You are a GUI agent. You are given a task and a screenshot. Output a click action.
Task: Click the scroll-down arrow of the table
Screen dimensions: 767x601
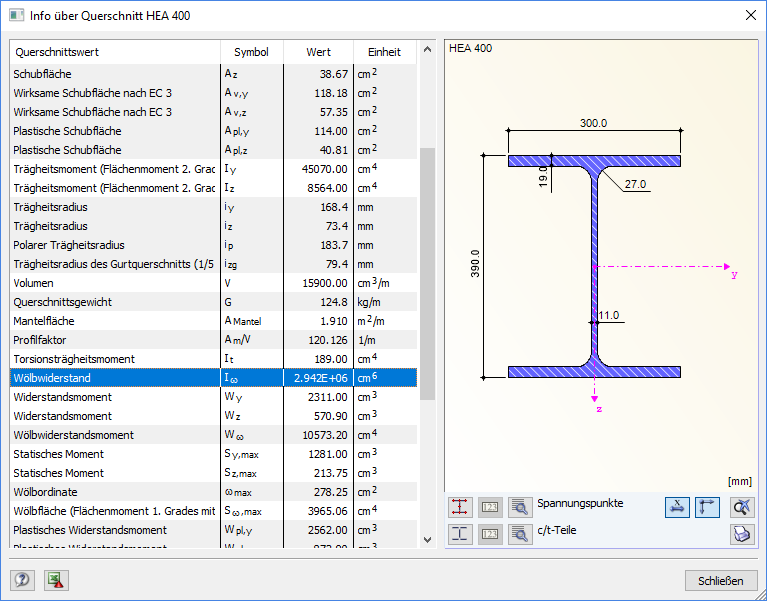[x=427, y=539]
